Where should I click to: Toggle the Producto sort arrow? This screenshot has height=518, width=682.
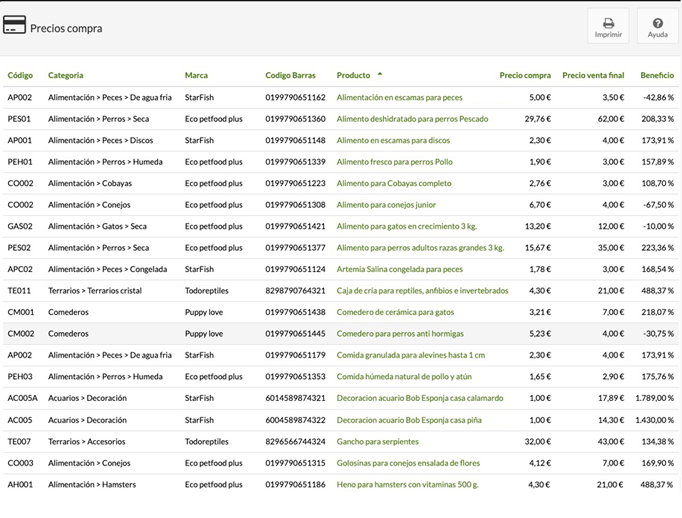tap(380, 75)
